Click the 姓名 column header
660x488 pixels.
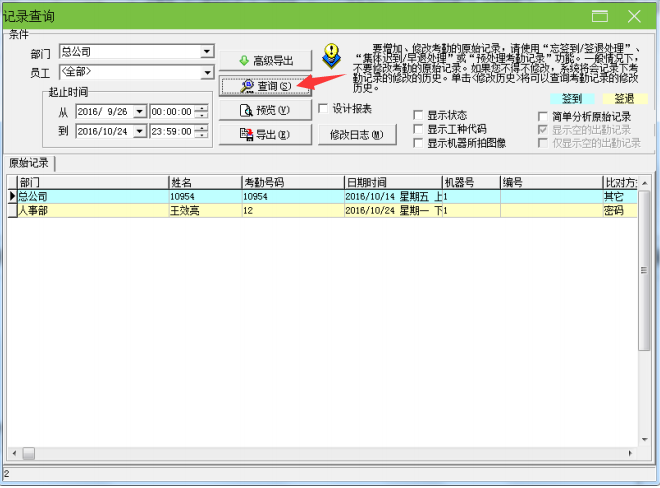(x=205, y=182)
